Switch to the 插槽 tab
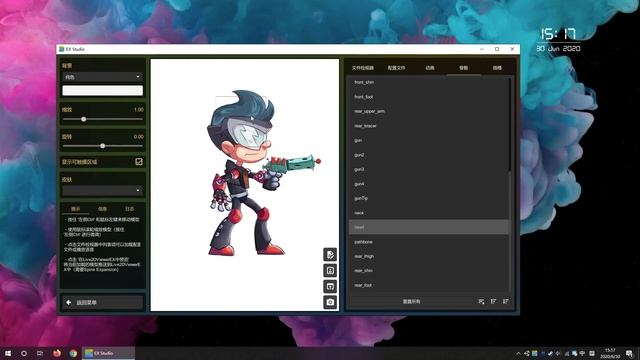 497,68
